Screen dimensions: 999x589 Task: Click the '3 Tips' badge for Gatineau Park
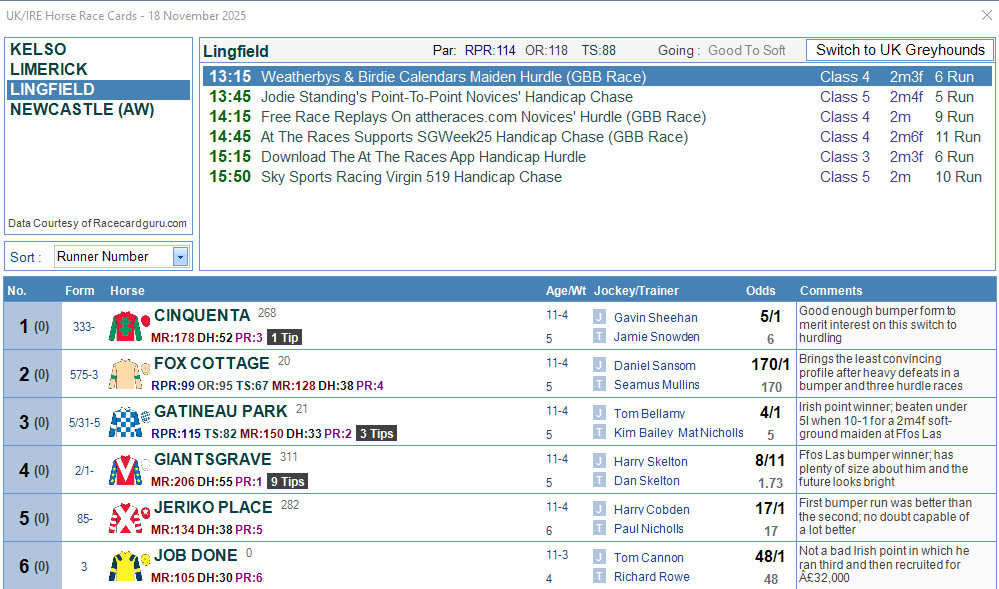coord(376,433)
